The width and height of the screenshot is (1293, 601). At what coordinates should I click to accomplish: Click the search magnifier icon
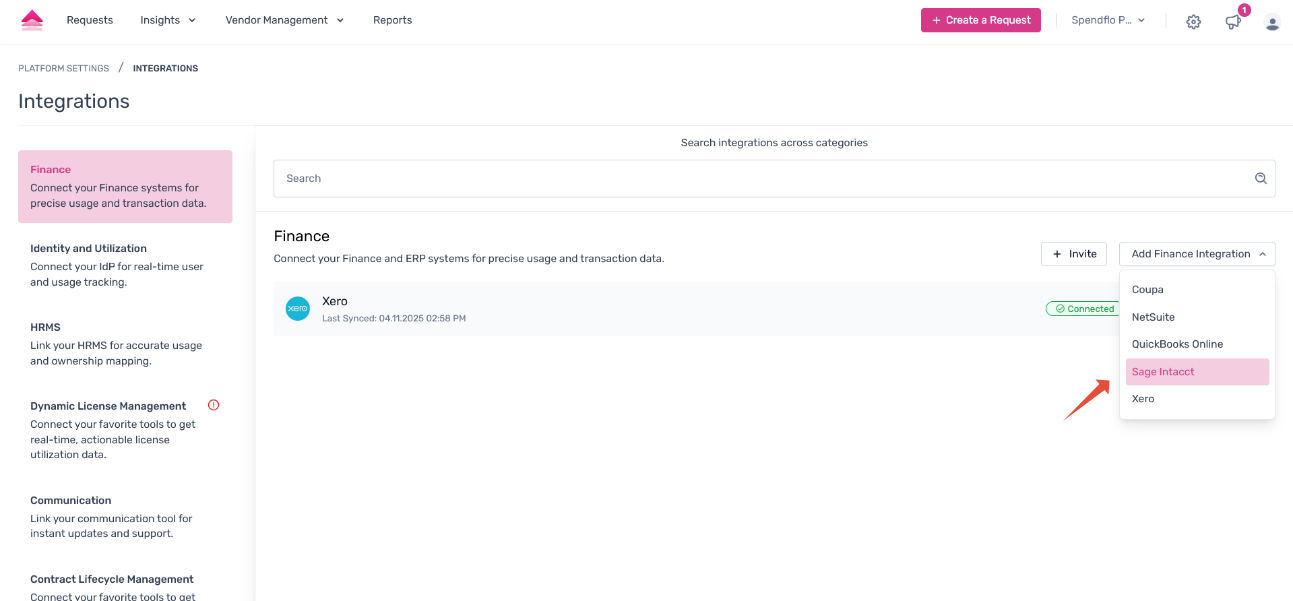coord(1260,177)
